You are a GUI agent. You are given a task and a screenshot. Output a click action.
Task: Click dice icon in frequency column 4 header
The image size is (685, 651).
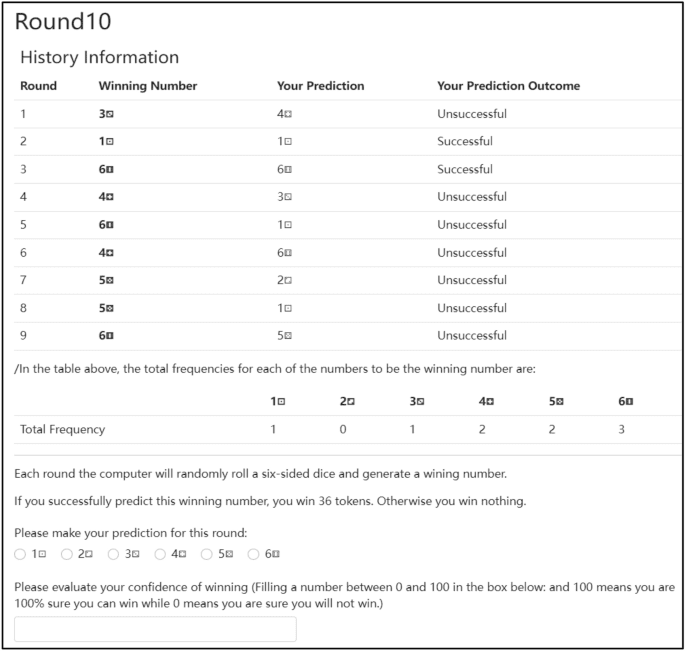click(x=490, y=402)
